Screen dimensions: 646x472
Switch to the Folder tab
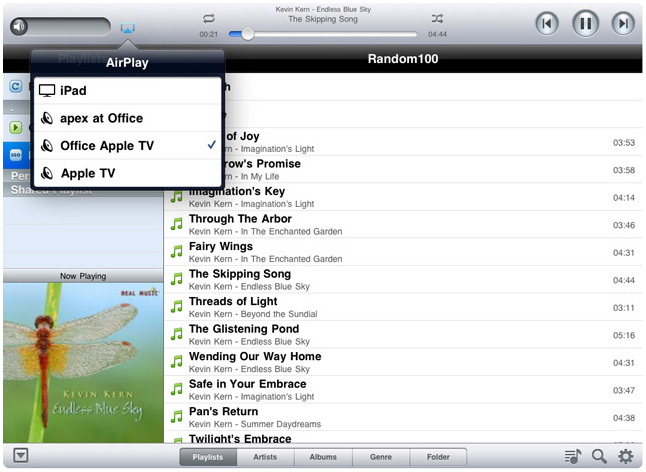438,457
